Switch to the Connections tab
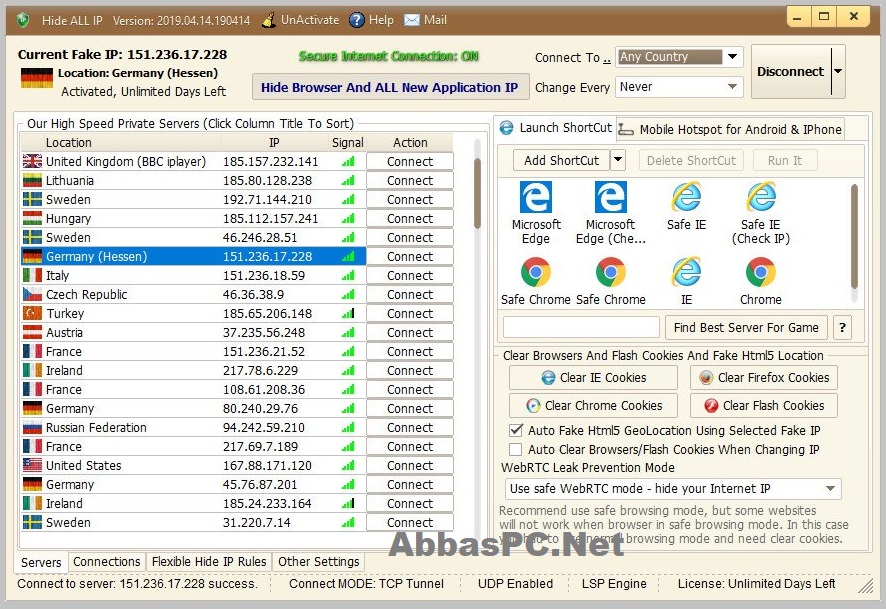This screenshot has height=609, width=886. click(x=107, y=562)
